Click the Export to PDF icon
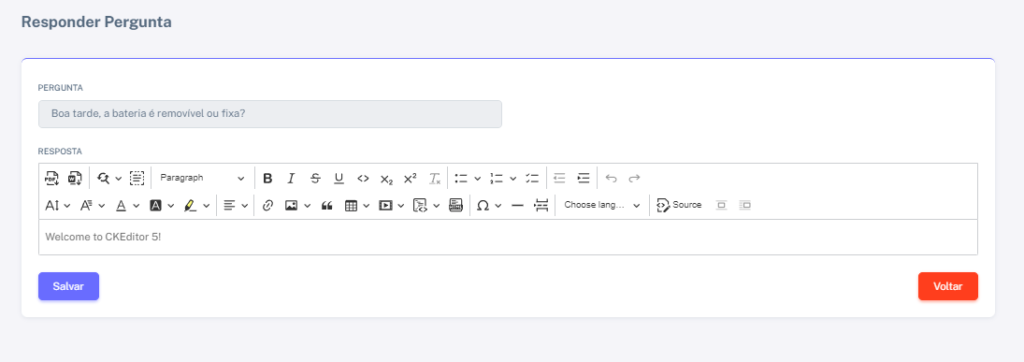 click(52, 178)
